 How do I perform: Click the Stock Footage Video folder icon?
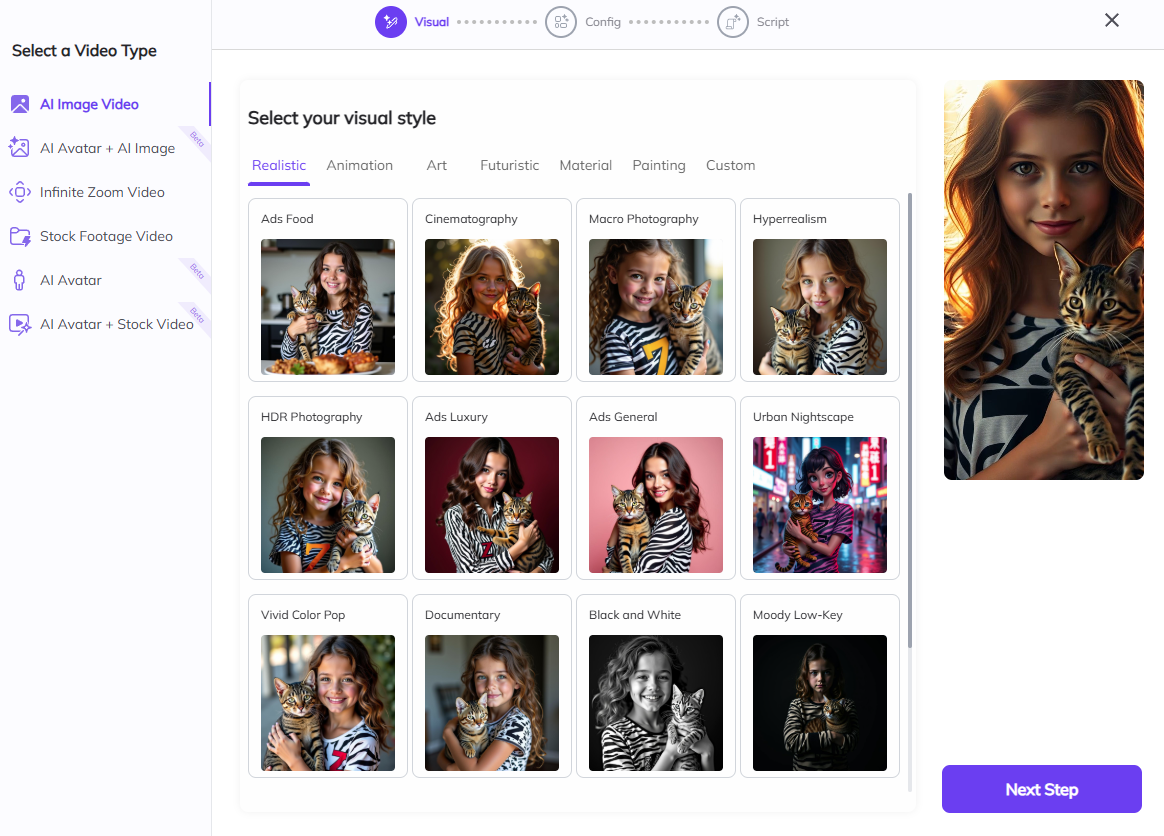(x=19, y=237)
